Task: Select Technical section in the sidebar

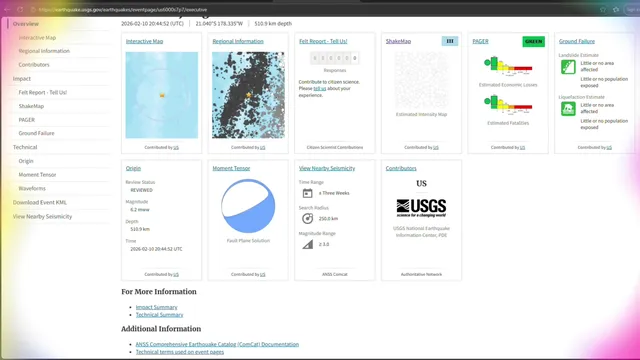Action: [x=25, y=147]
